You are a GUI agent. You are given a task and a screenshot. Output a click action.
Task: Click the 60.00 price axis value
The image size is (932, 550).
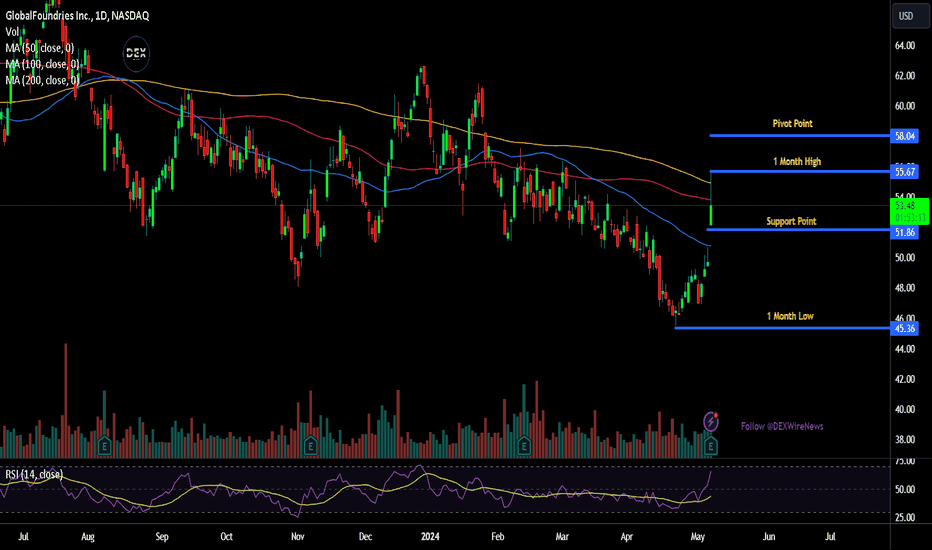(x=905, y=106)
